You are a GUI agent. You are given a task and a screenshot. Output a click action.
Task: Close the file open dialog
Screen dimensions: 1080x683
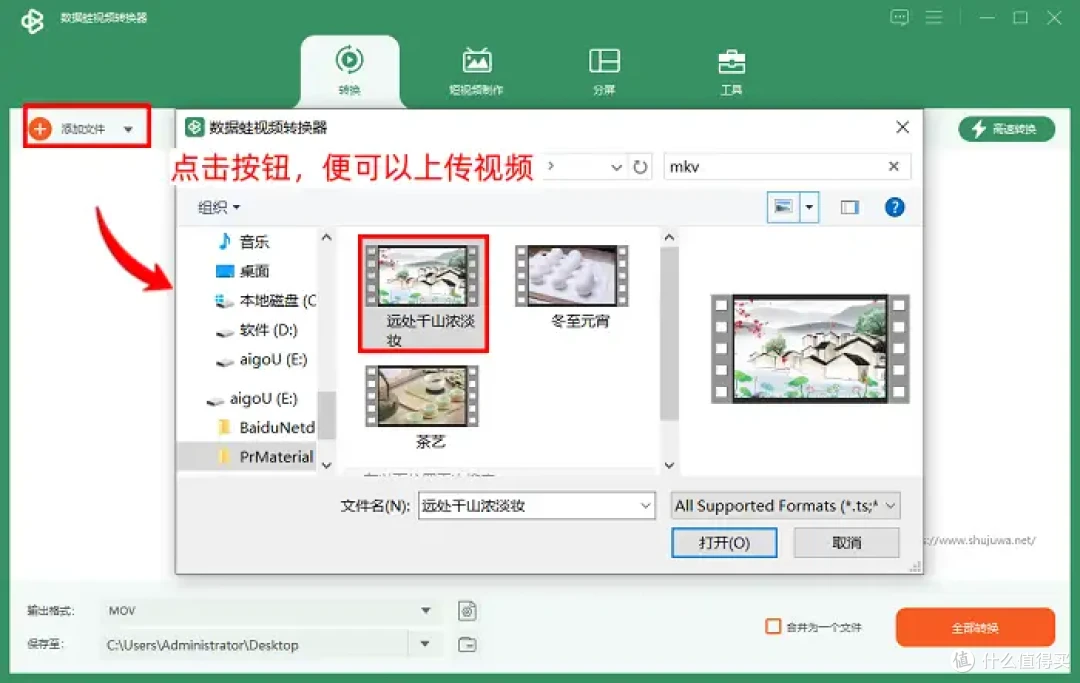pos(902,127)
